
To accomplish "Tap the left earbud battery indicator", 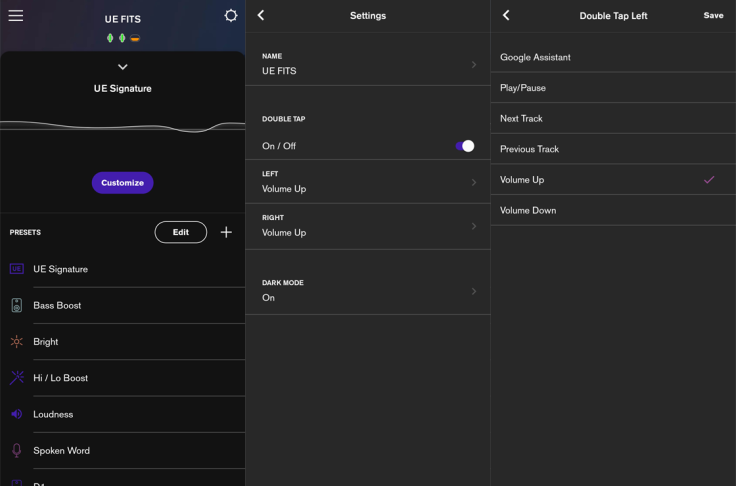I will click(x=110, y=38).
